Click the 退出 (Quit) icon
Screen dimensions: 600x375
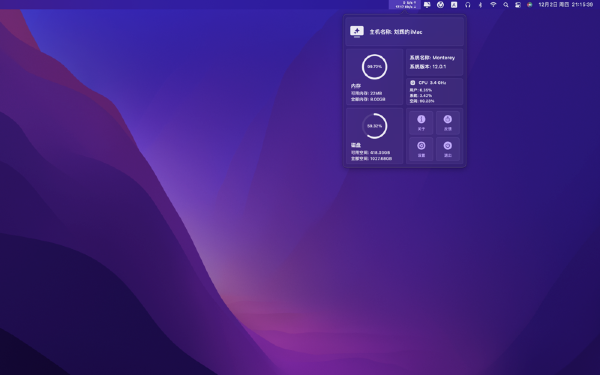tap(448, 149)
